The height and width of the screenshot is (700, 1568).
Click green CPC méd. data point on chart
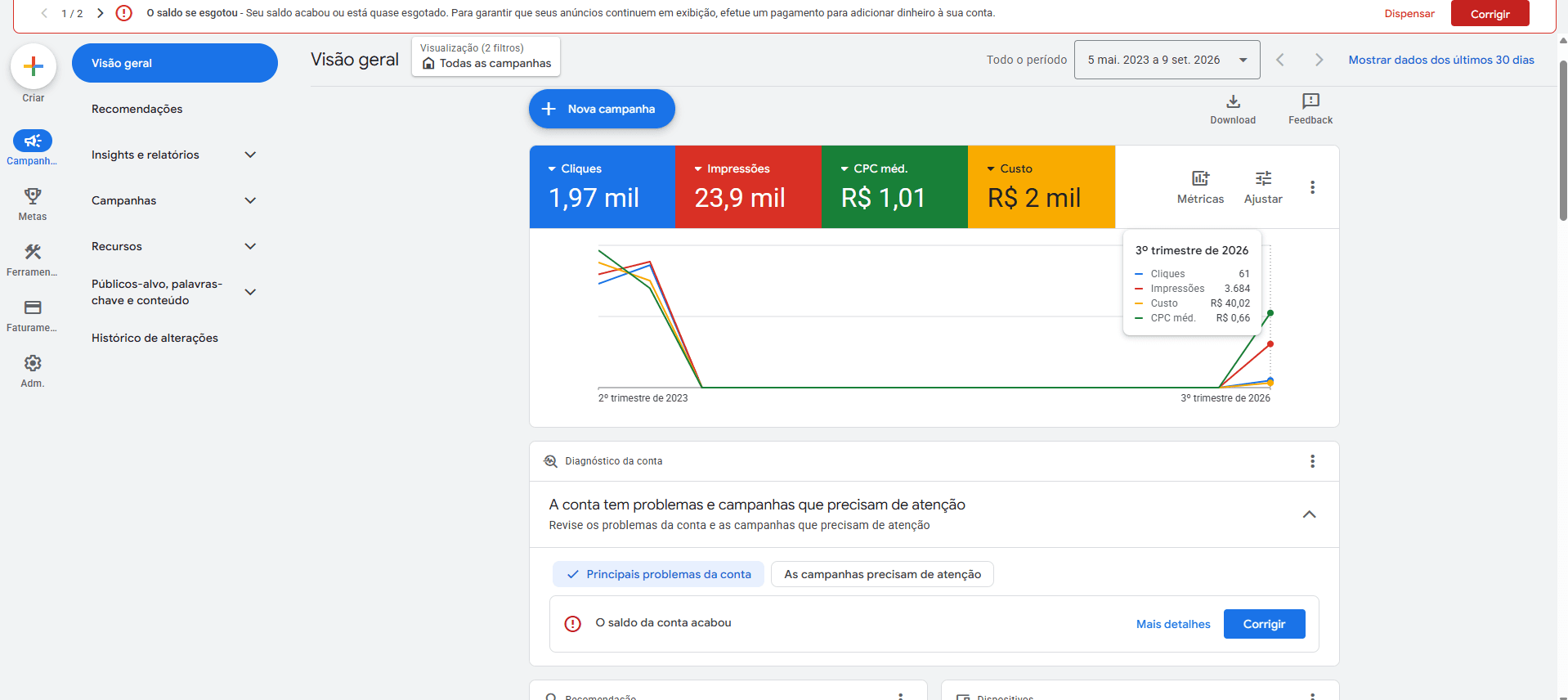pyautogui.click(x=1270, y=313)
